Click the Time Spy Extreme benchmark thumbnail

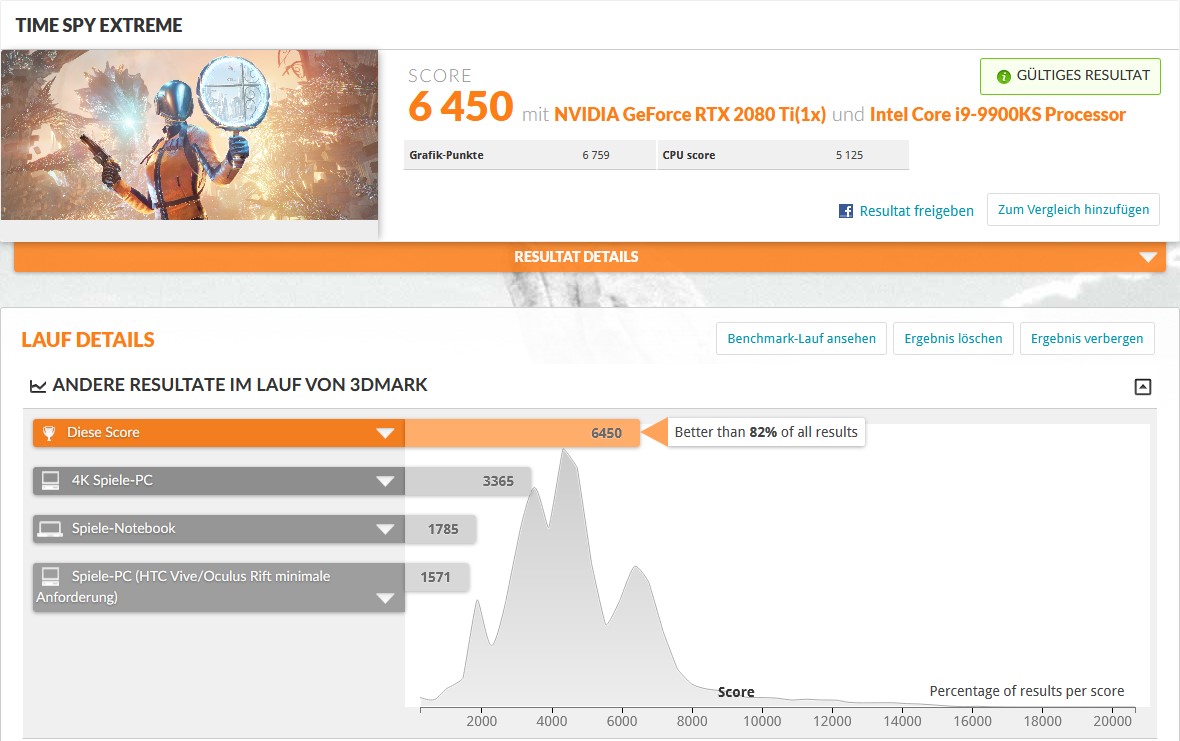189,135
